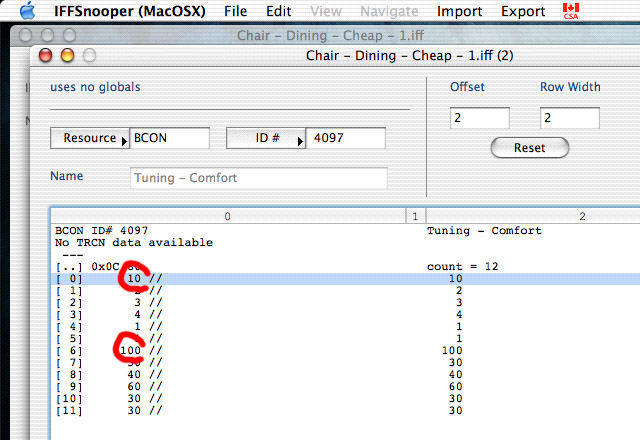Click the yellow minimize button of front window
Image resolution: width=640 pixels, height=440 pixels.
68,56
